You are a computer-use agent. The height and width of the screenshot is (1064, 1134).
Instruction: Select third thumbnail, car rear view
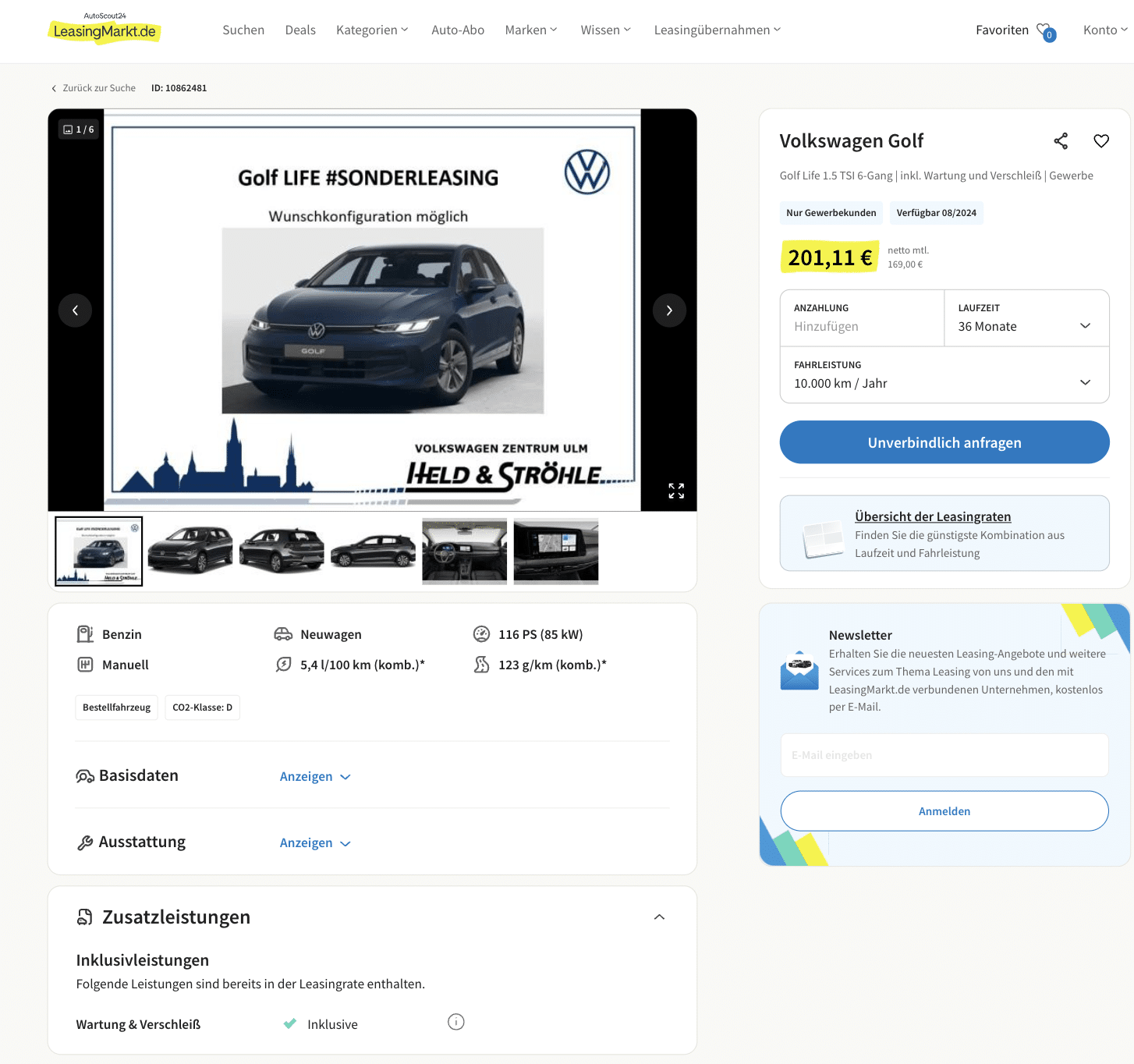tap(282, 552)
